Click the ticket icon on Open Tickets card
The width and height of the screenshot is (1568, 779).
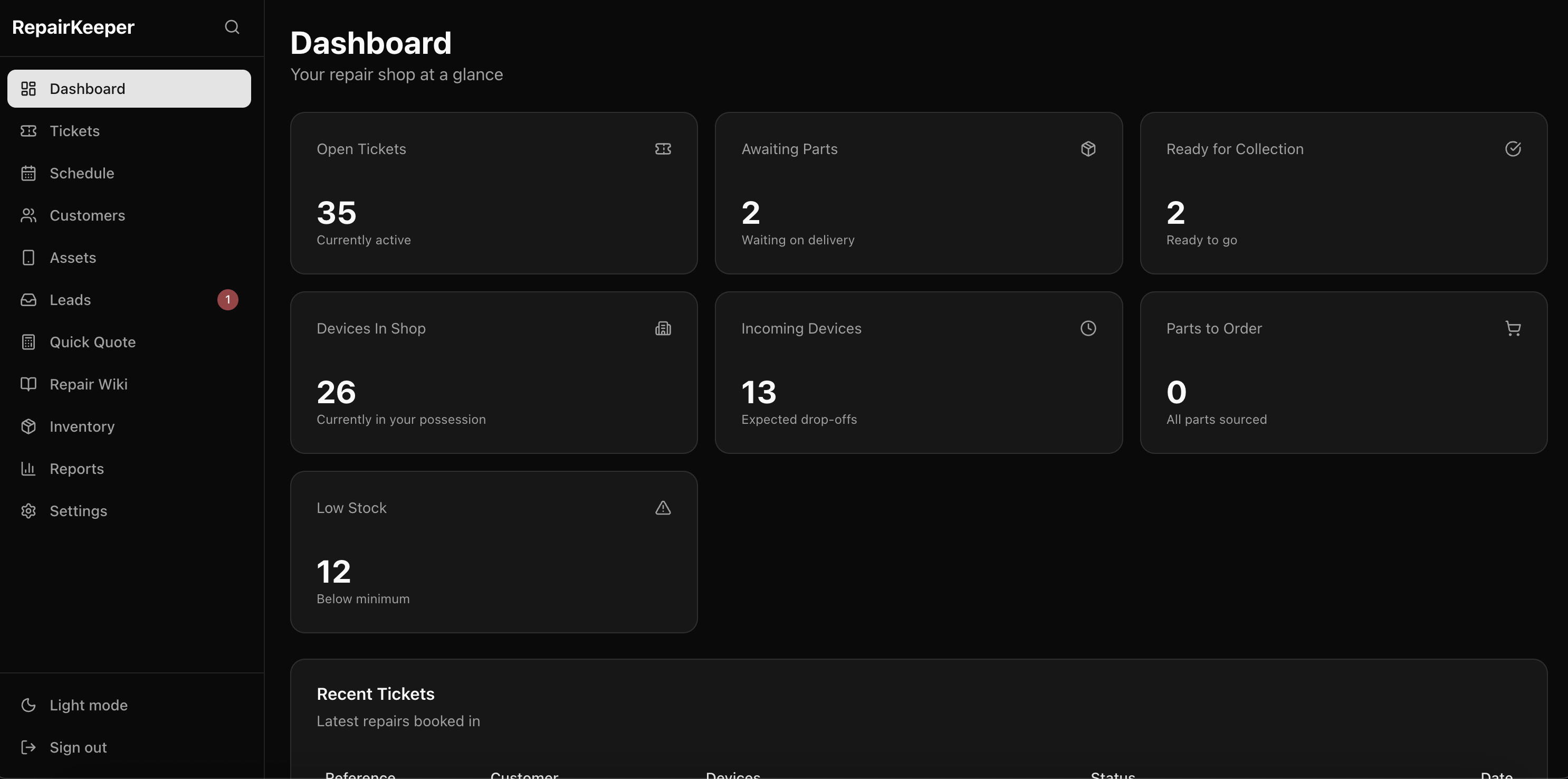click(x=663, y=149)
